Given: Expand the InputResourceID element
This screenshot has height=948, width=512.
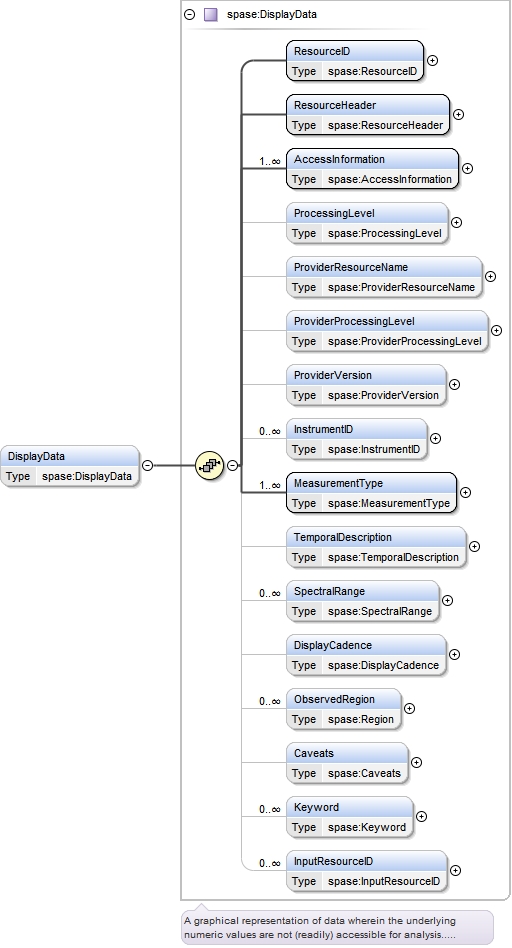Looking at the screenshot, I should pos(455,871).
